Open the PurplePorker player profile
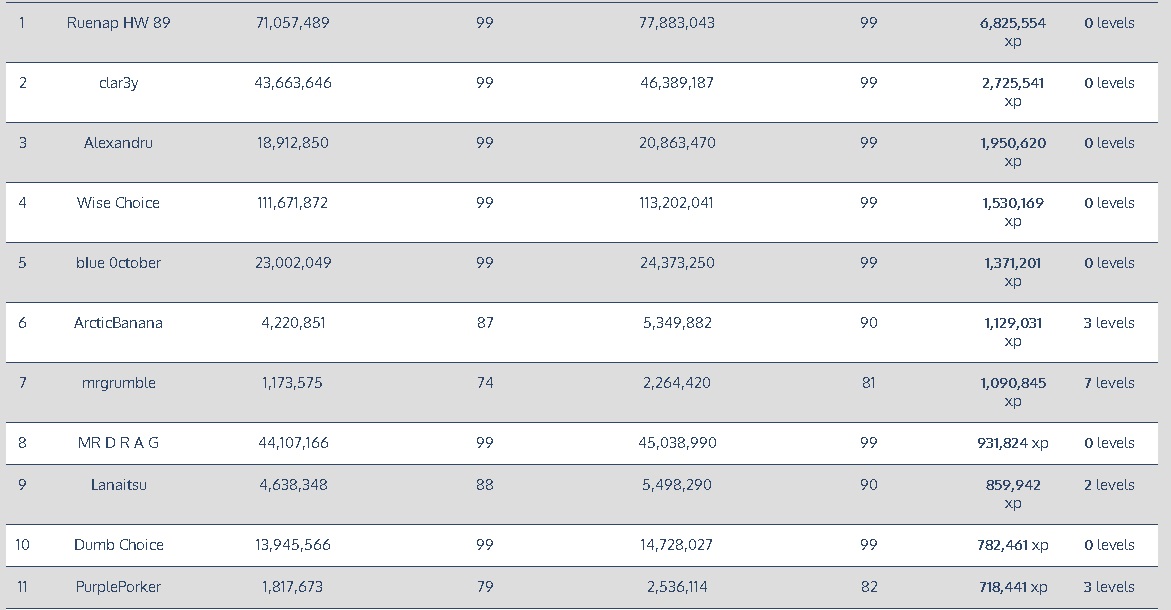The width and height of the screenshot is (1171, 610). click(x=118, y=587)
